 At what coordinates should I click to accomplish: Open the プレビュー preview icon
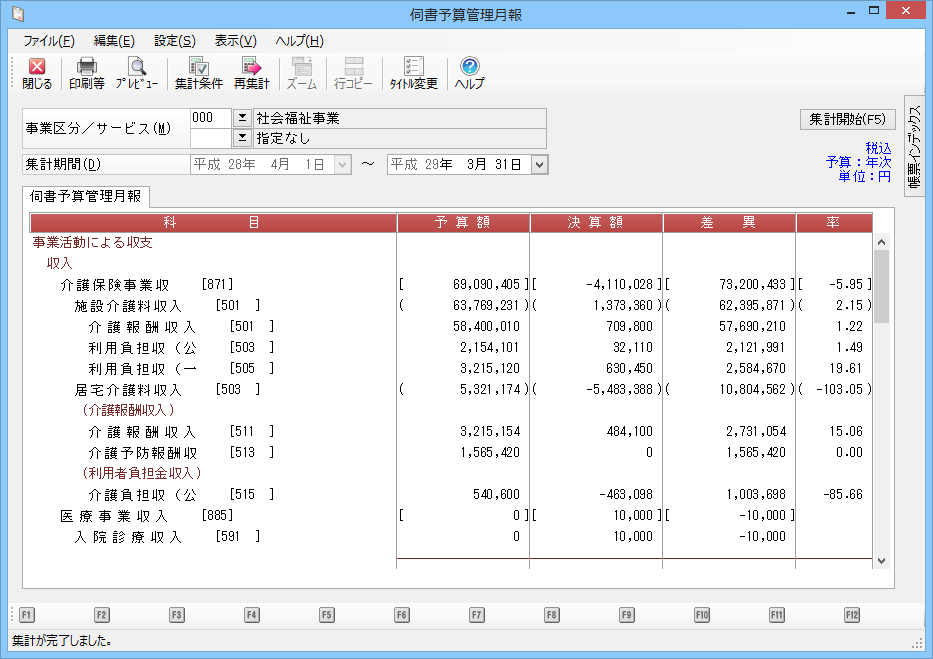click(136, 73)
